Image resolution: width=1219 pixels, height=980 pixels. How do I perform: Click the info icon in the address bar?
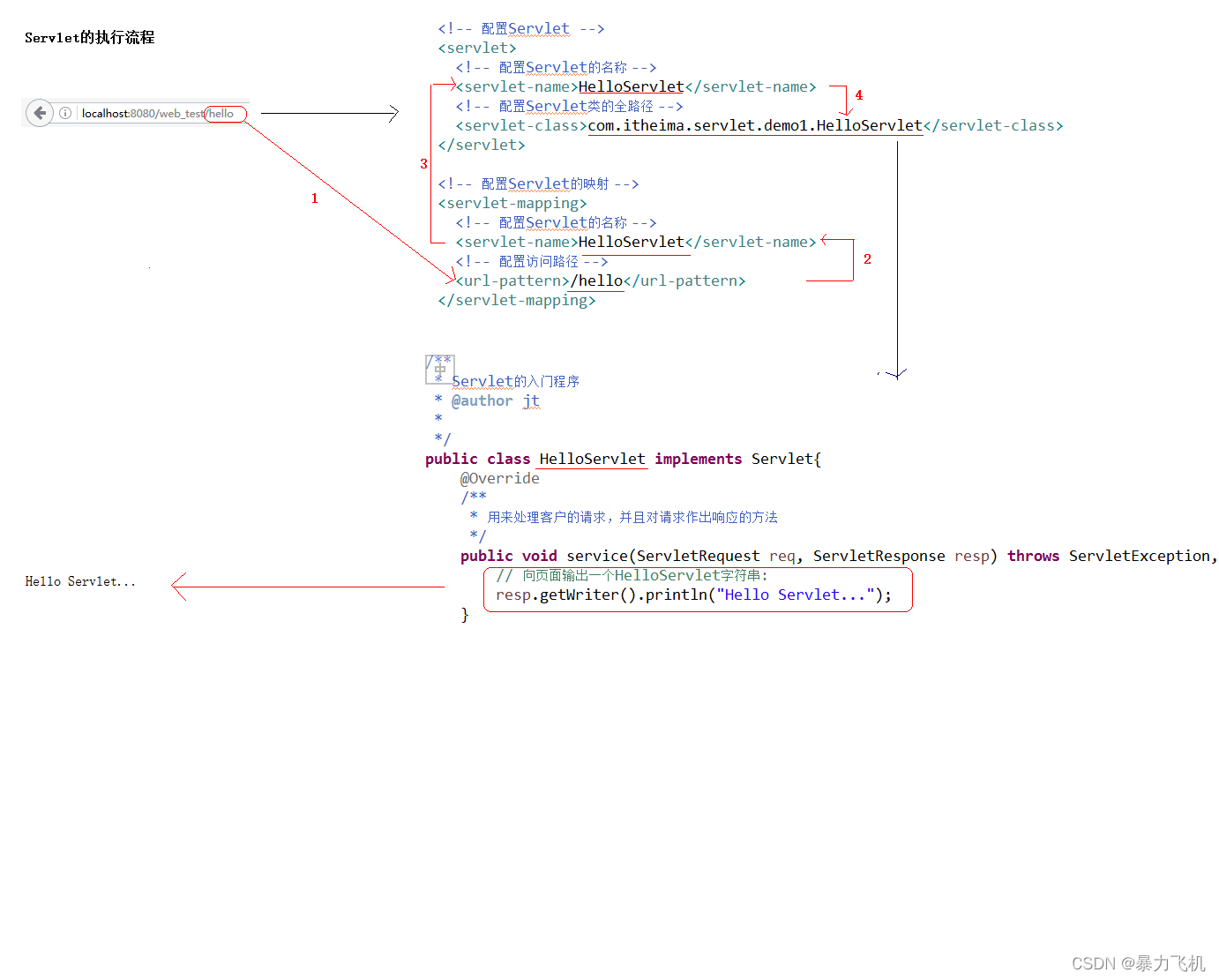tap(65, 113)
